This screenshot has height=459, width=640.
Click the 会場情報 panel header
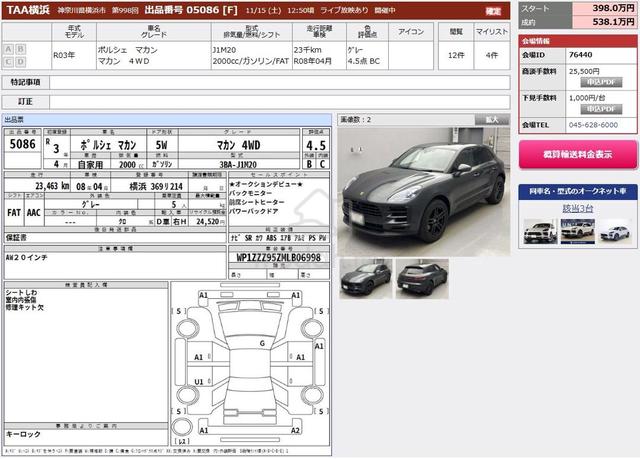click(x=578, y=41)
